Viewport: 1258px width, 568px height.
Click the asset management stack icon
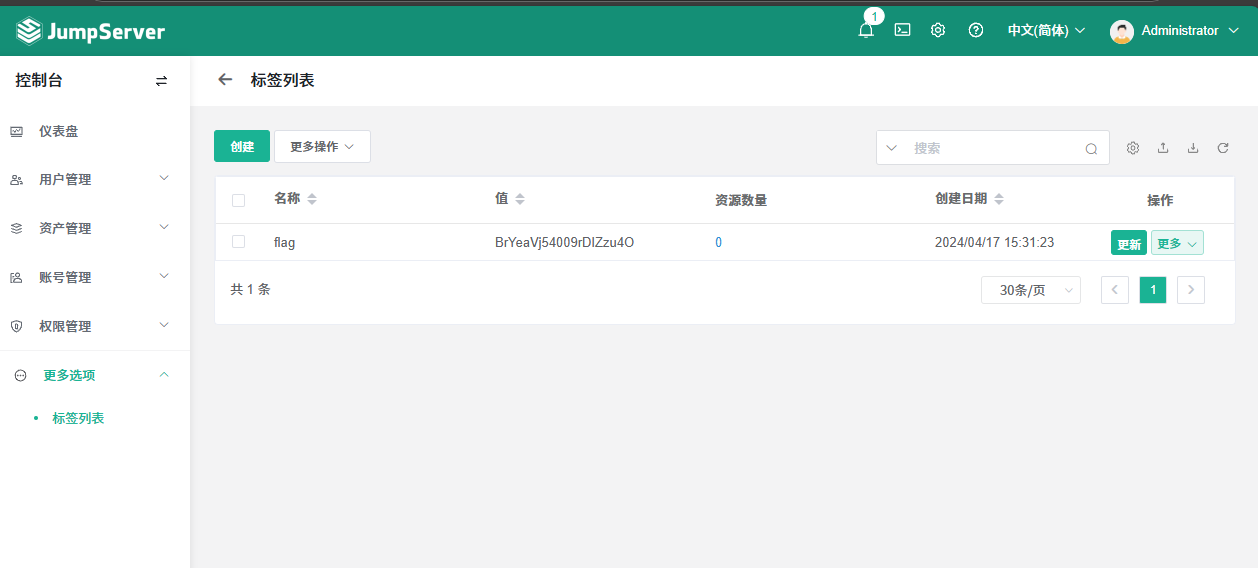click(16, 229)
